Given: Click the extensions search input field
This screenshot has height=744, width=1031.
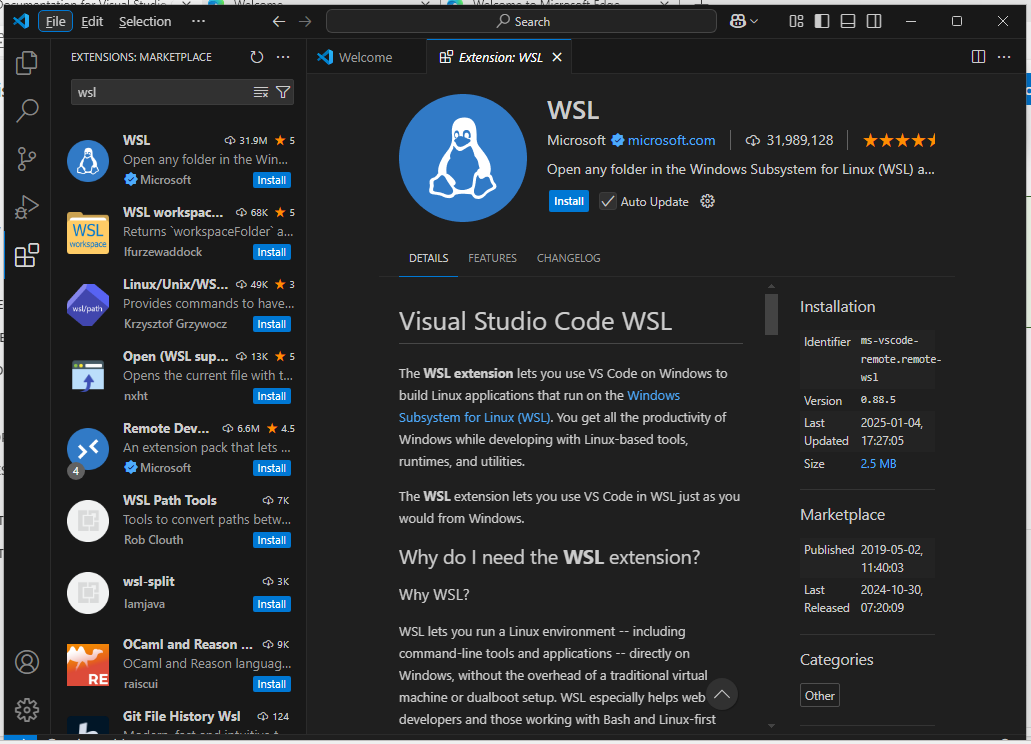Looking at the screenshot, I should (x=160, y=92).
